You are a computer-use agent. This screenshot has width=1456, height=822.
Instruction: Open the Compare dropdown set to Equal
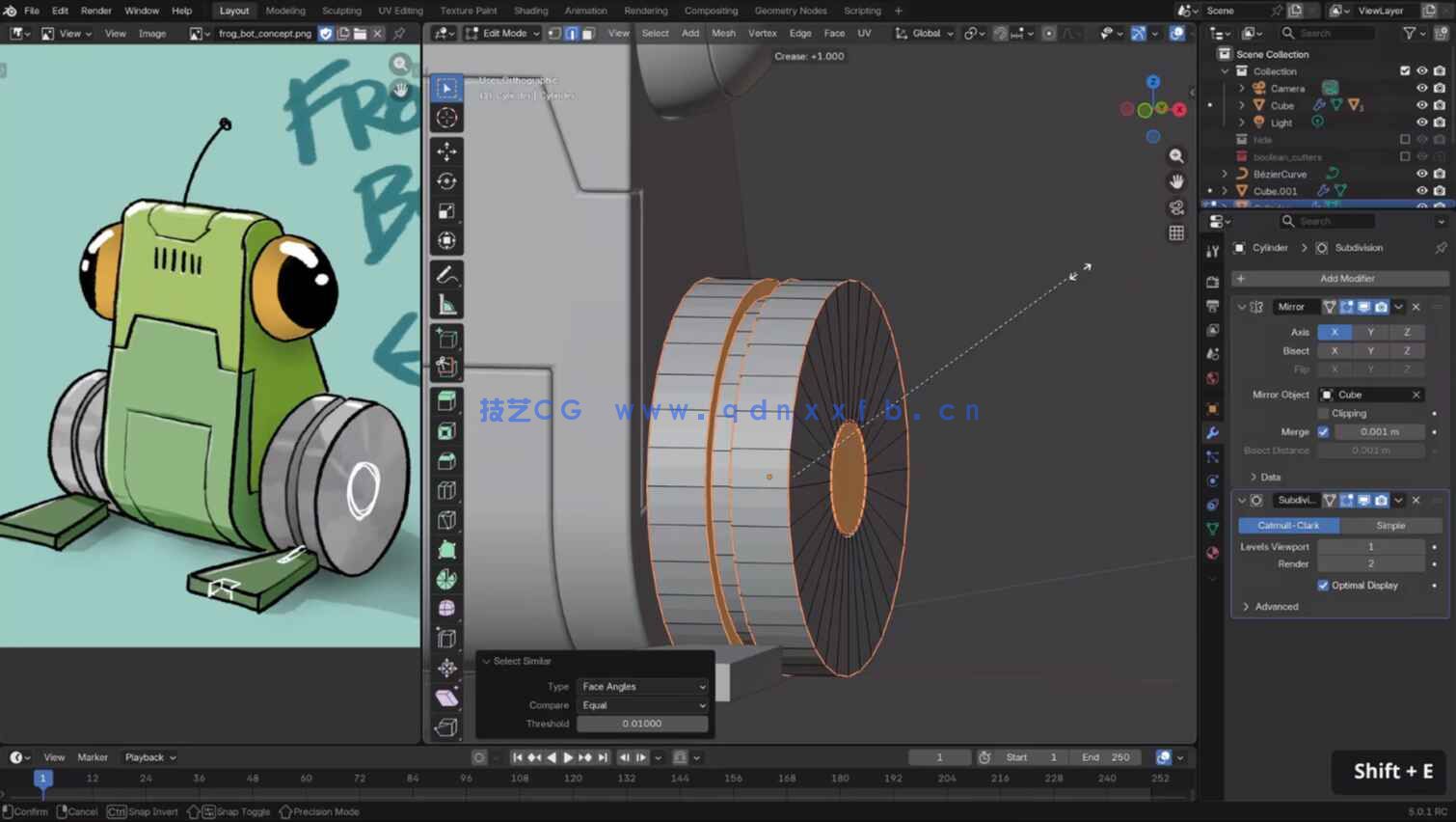(642, 705)
